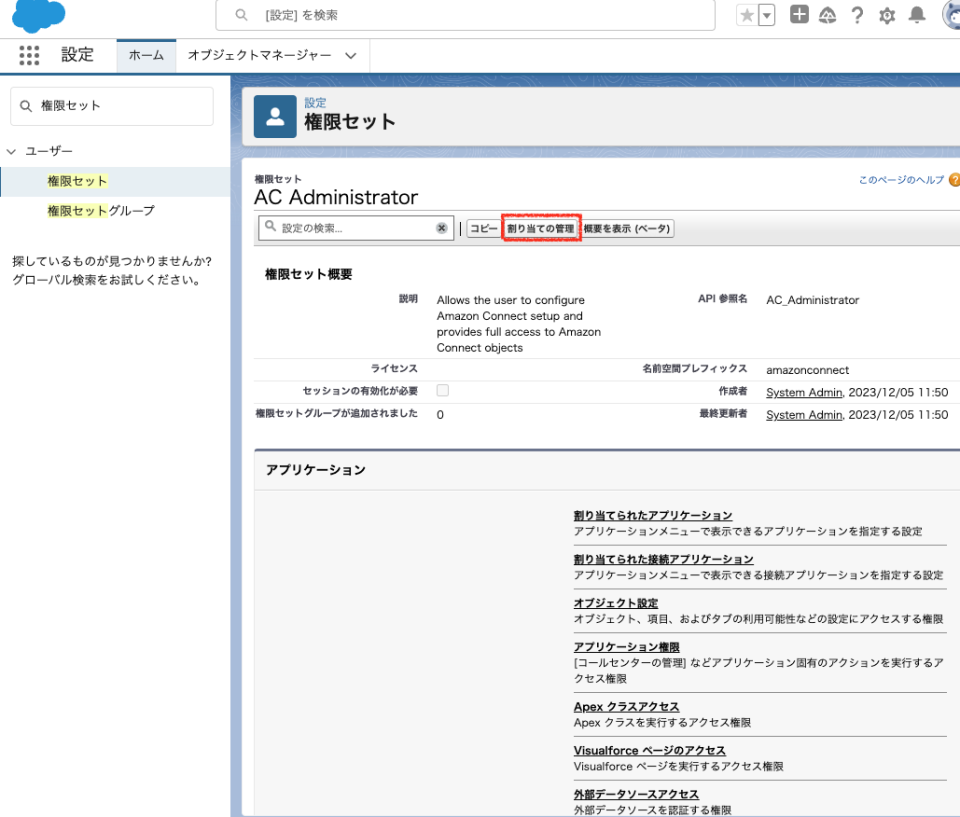The image size is (960, 817).
Task: Click the 権限セット概要 section heading
Action: [309, 274]
